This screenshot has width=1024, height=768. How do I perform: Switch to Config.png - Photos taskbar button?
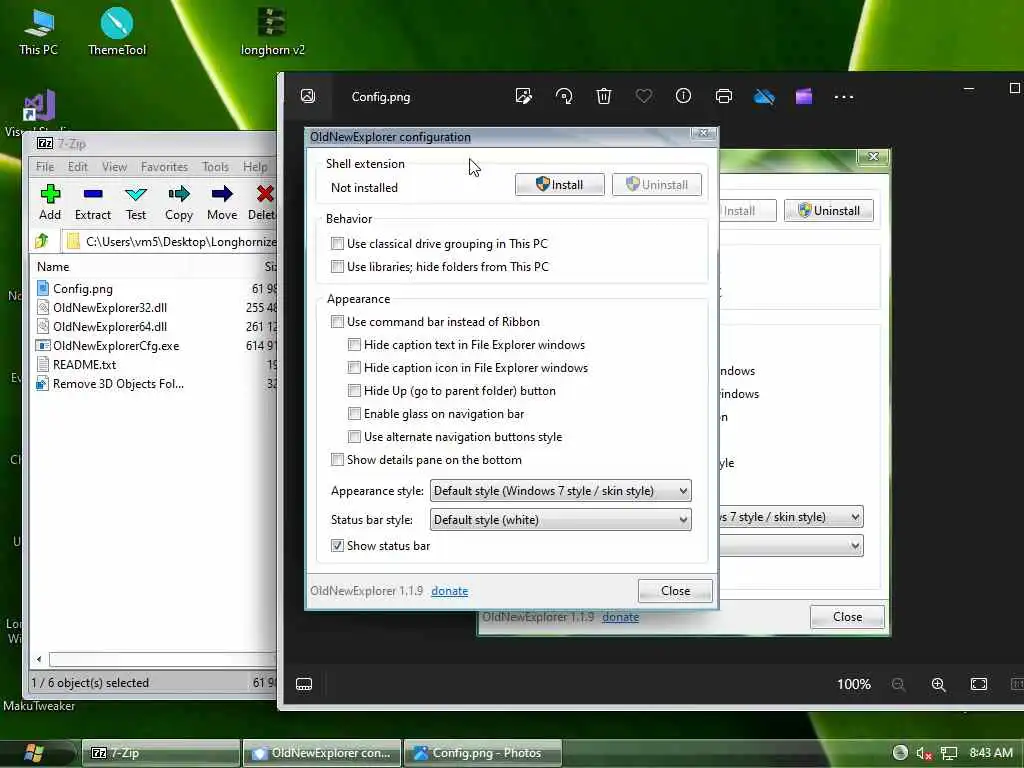point(483,753)
